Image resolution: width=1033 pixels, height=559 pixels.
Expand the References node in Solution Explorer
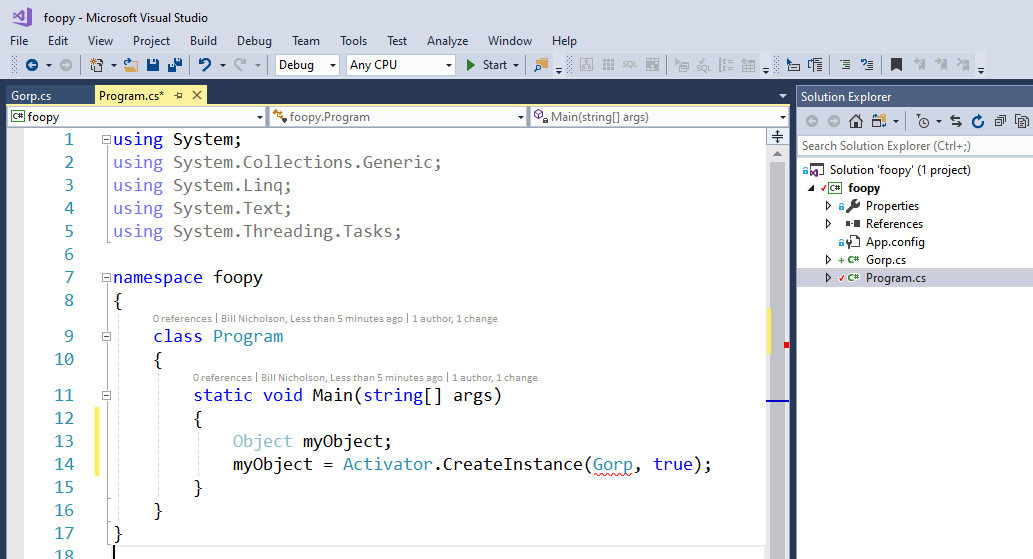coord(828,224)
